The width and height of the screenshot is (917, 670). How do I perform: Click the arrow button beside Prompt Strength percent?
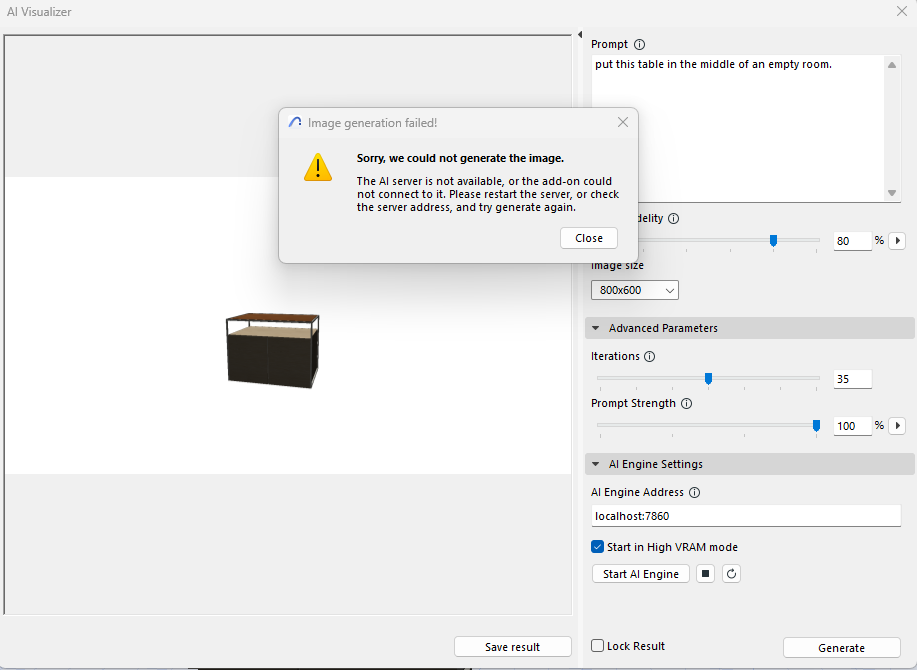[x=897, y=426]
